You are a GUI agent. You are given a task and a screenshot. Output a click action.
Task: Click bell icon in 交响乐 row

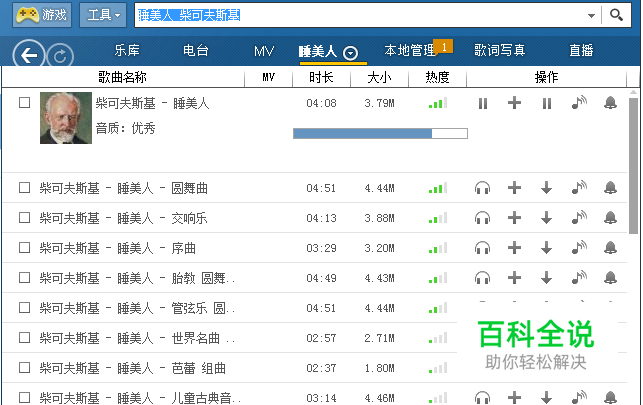(610, 217)
